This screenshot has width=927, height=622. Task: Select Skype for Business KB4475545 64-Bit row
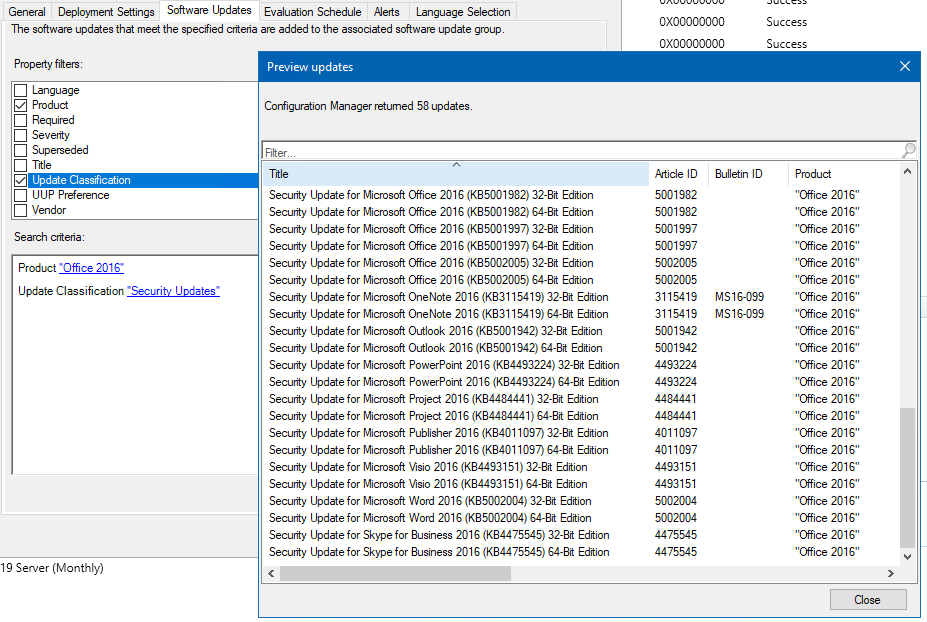coord(581,552)
